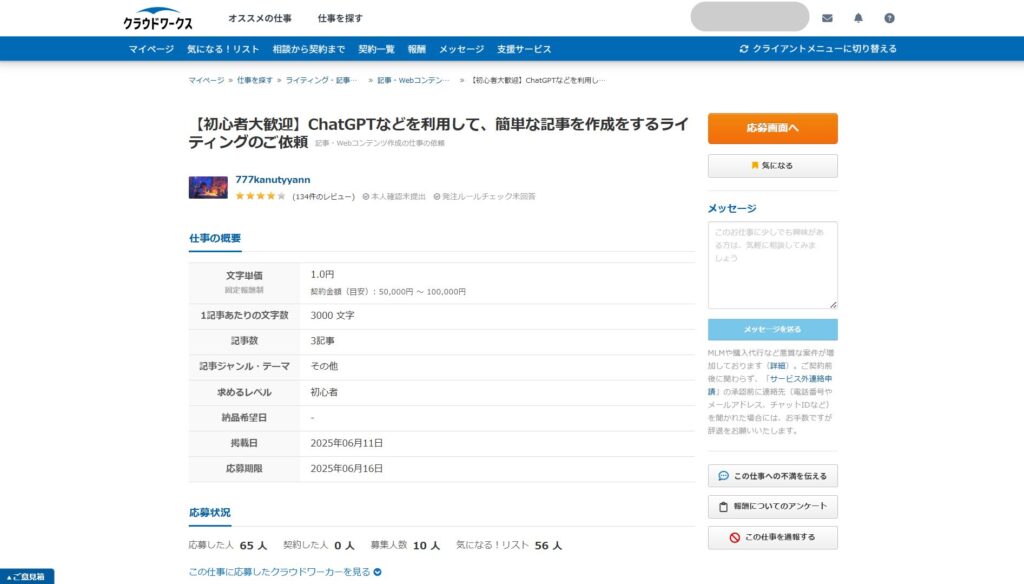Image resolution: width=1024 pixels, height=584 pixels.
Task: Click マイページ breadcrumb link
Action: coord(206,80)
